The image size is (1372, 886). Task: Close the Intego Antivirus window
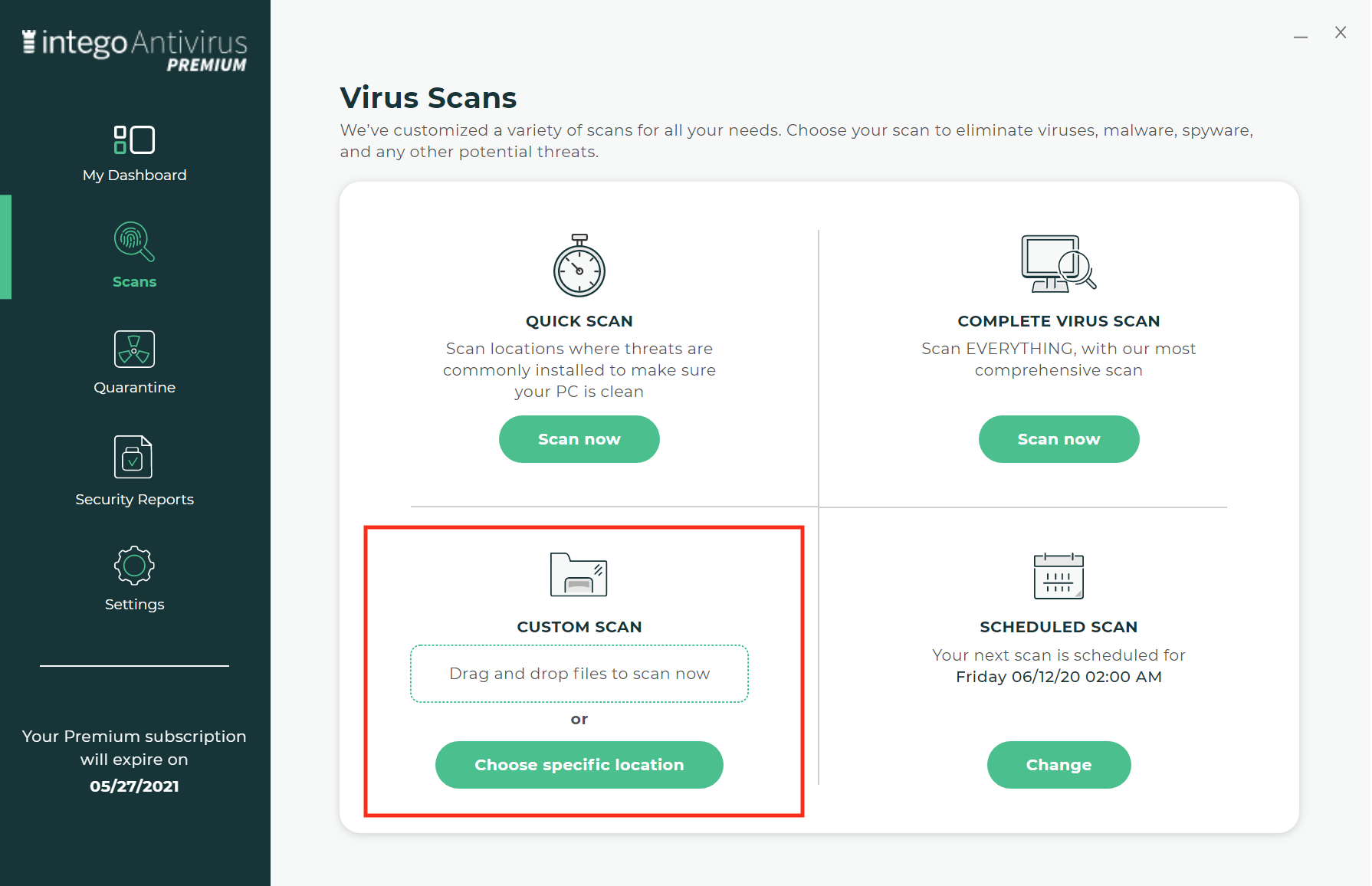[1341, 32]
